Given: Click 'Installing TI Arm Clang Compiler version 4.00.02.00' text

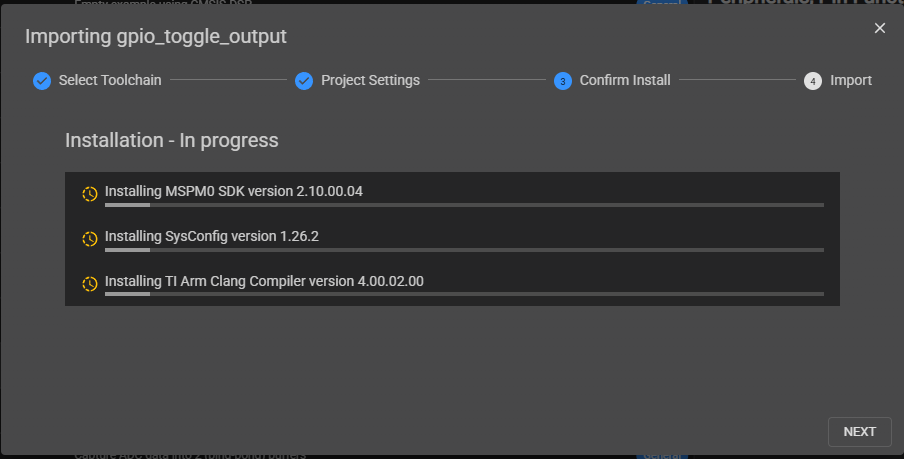Looking at the screenshot, I should tap(264, 281).
